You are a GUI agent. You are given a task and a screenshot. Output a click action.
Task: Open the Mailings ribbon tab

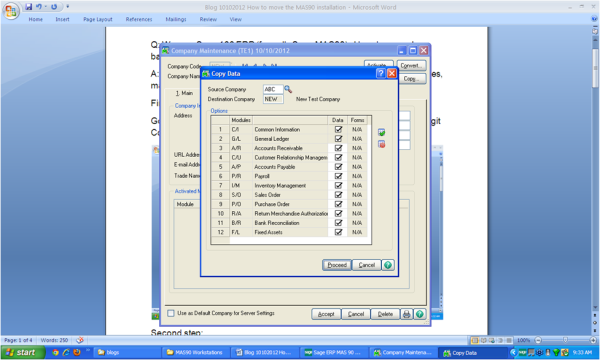(x=176, y=19)
